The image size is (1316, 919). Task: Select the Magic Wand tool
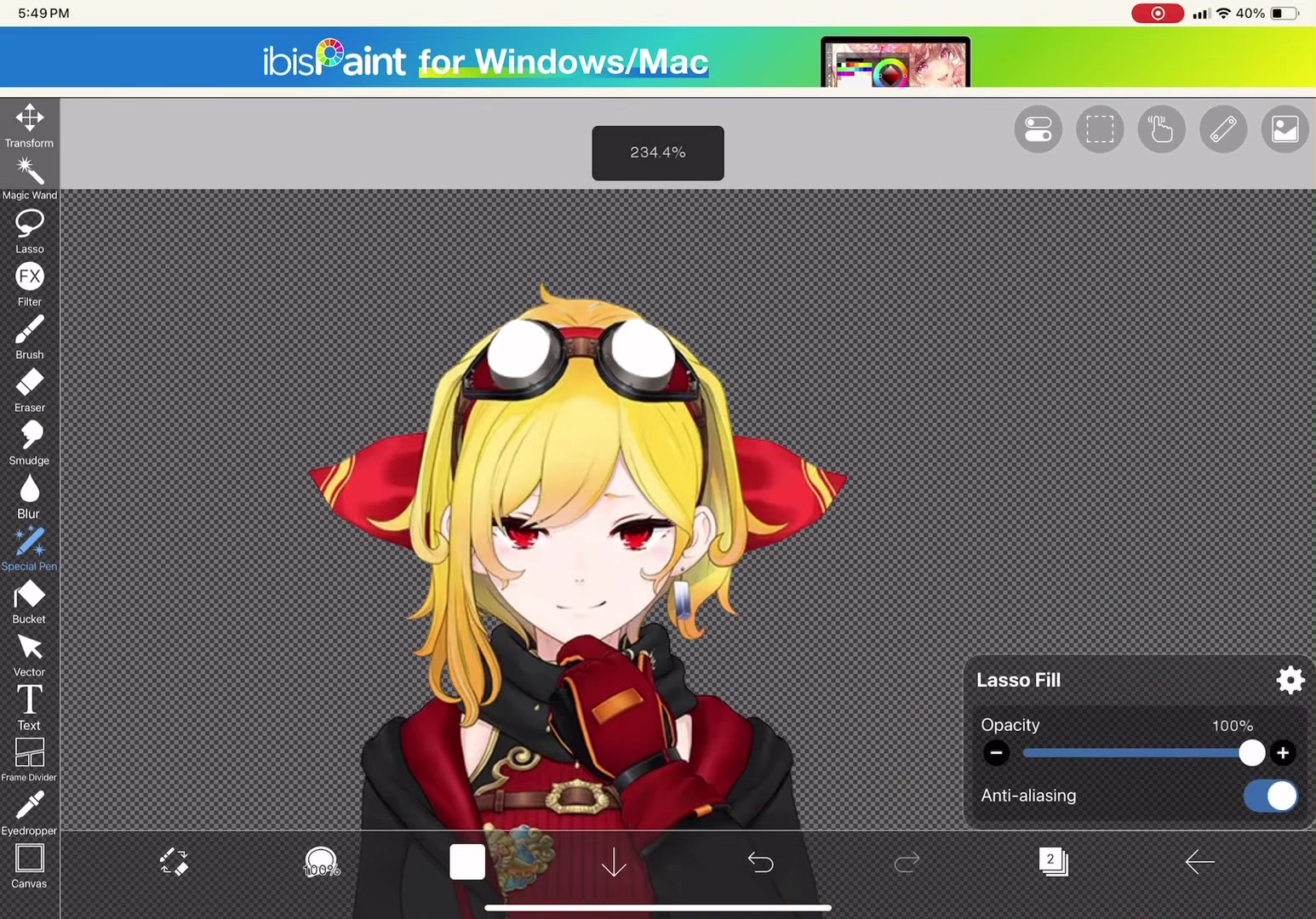point(30,178)
